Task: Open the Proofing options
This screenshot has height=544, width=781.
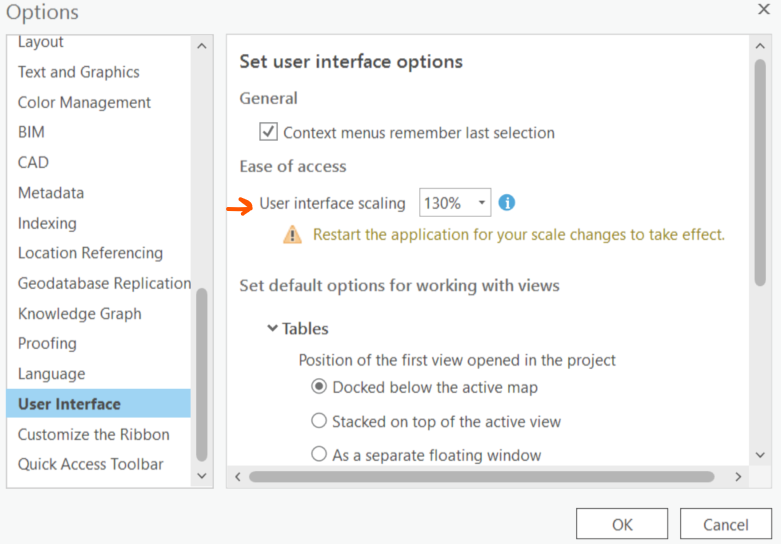Action: (47, 343)
